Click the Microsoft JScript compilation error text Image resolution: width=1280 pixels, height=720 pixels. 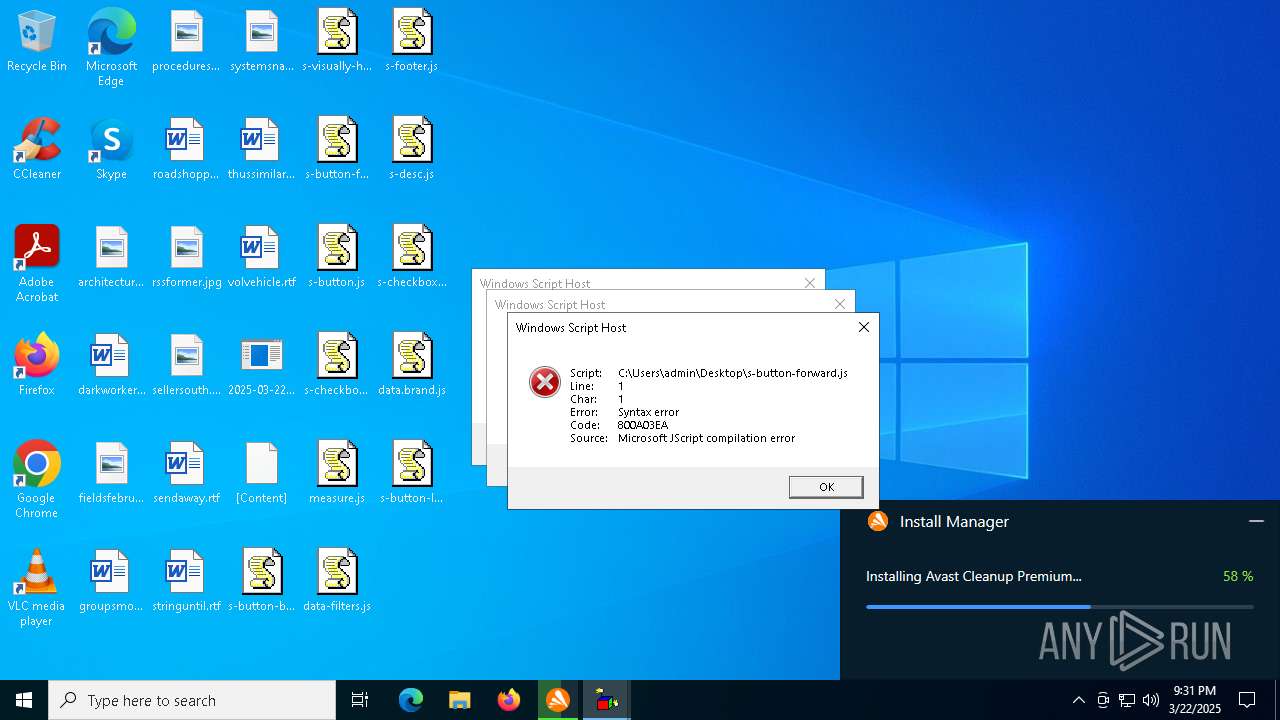[x=707, y=438]
